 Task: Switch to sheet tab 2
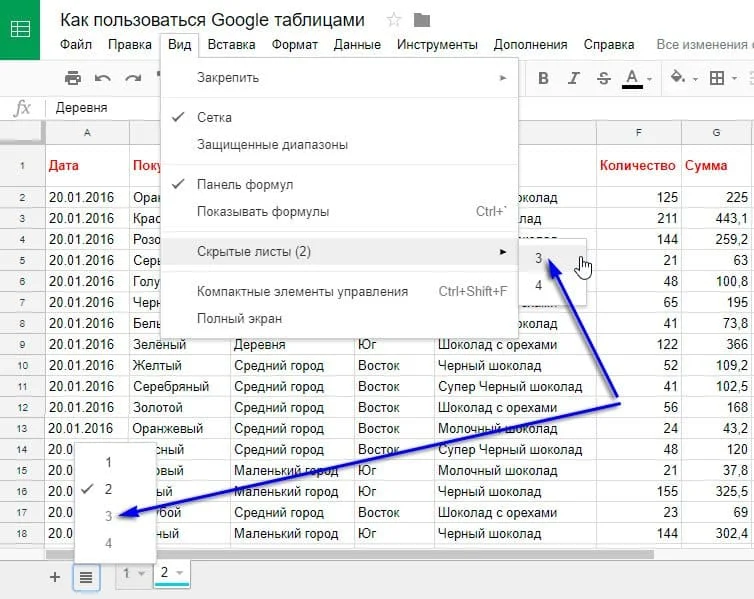point(164,572)
